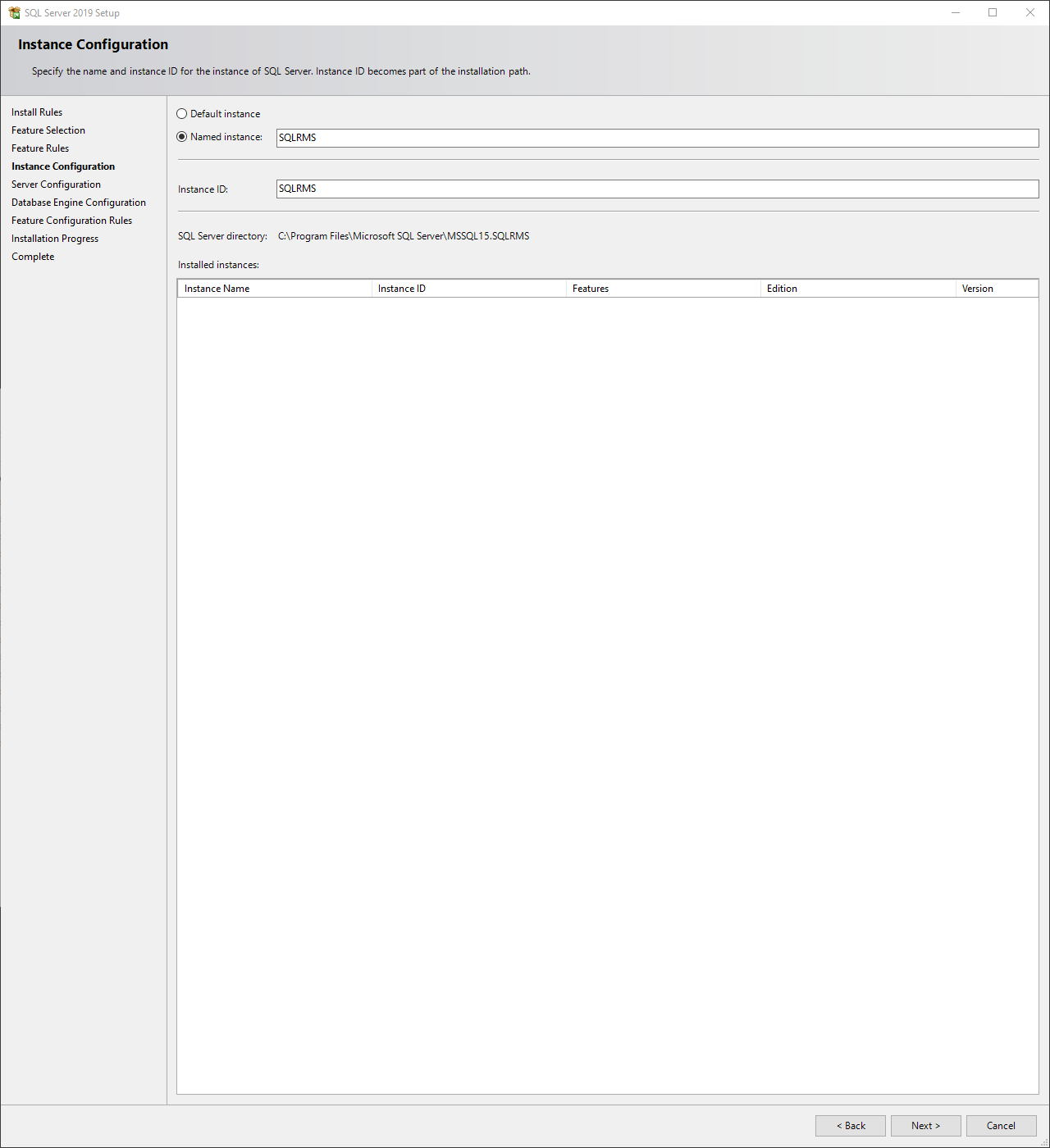Screen dimensions: 1050x1148
Task: Click the SQL Server Setup title icon
Action: 14,12
